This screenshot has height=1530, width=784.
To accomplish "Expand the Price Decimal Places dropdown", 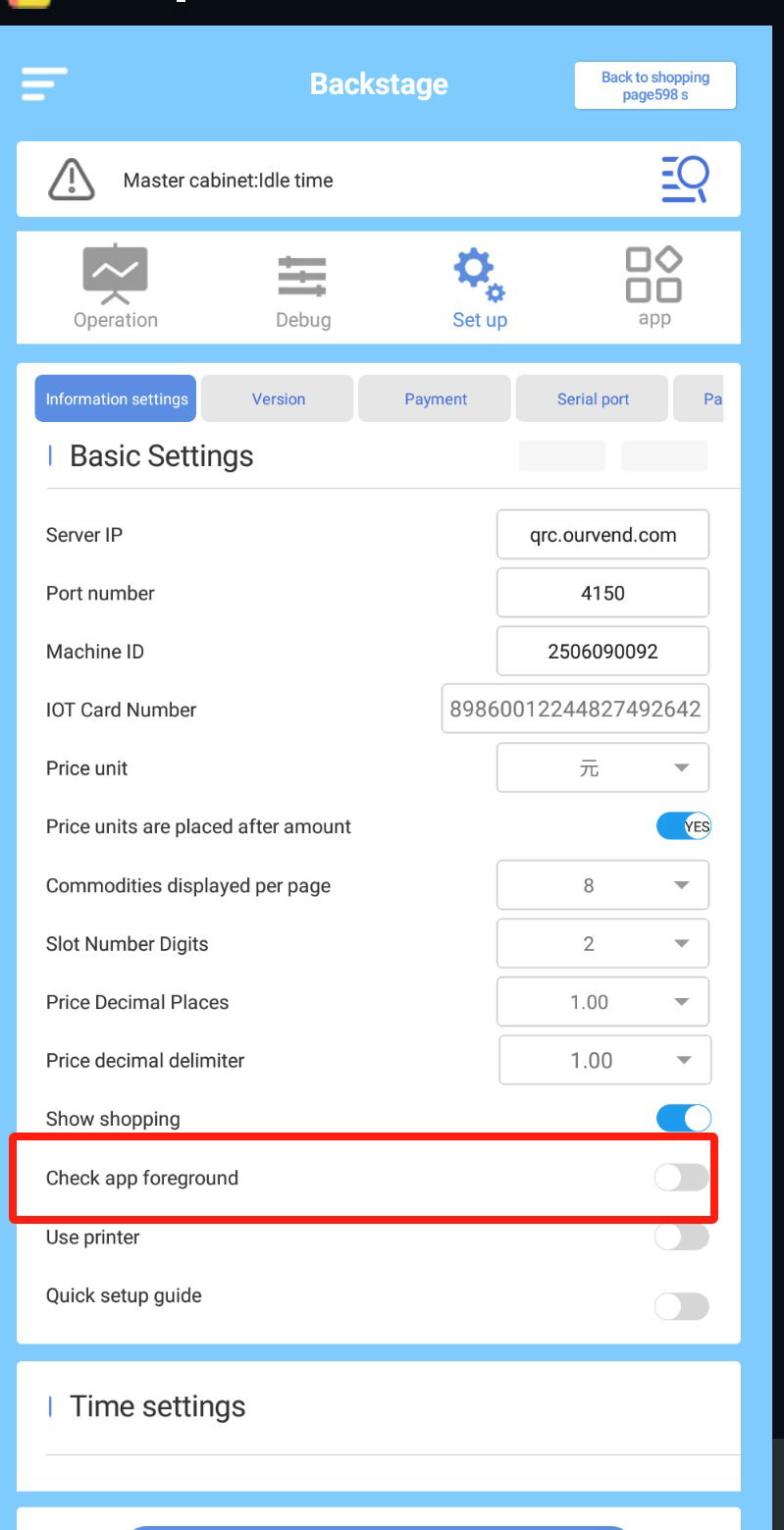I will tap(602, 1002).
